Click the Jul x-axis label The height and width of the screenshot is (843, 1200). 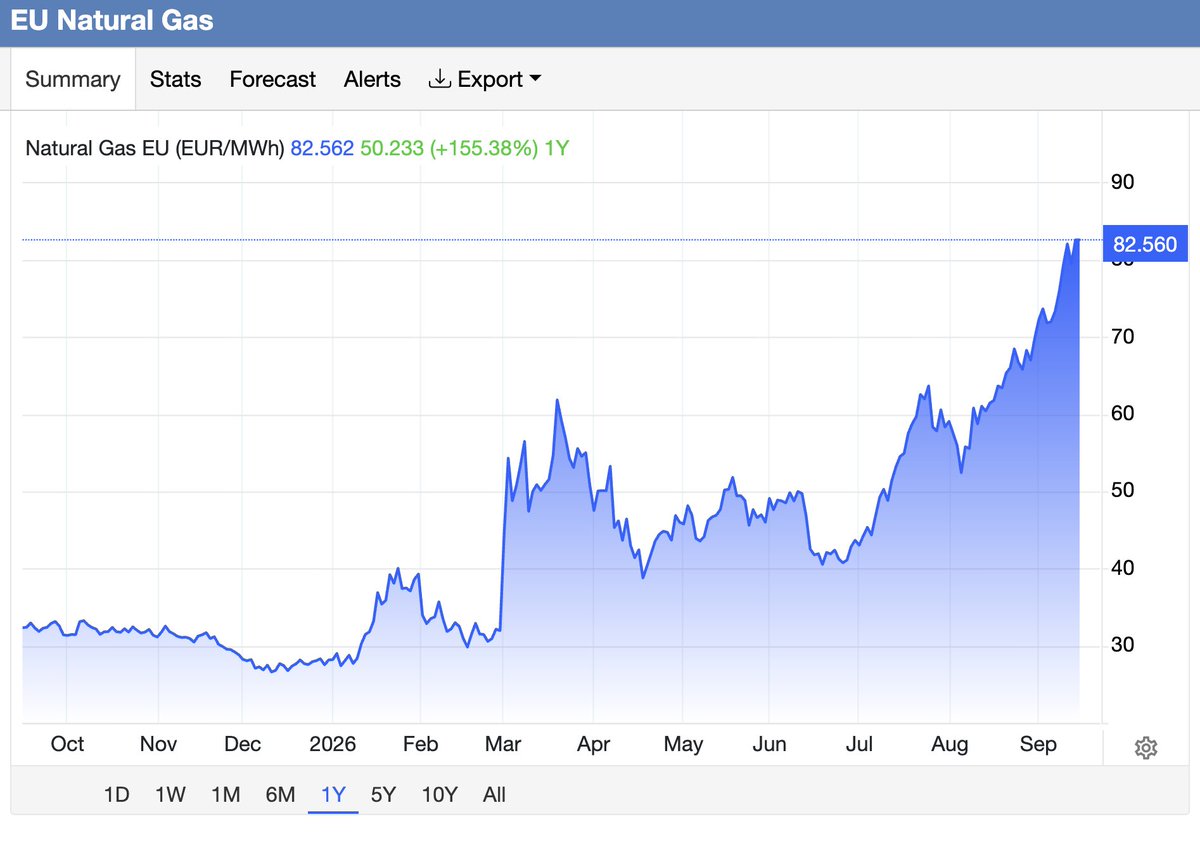[859, 745]
